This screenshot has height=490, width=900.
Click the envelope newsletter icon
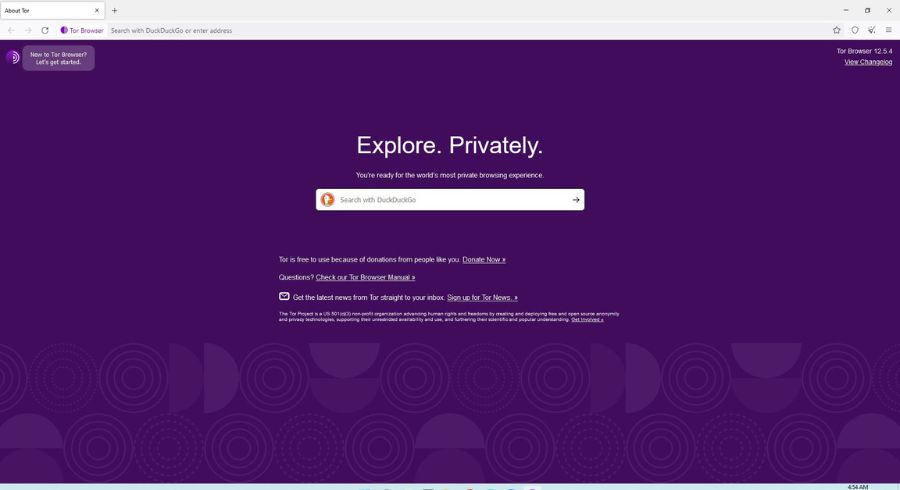[284, 296]
